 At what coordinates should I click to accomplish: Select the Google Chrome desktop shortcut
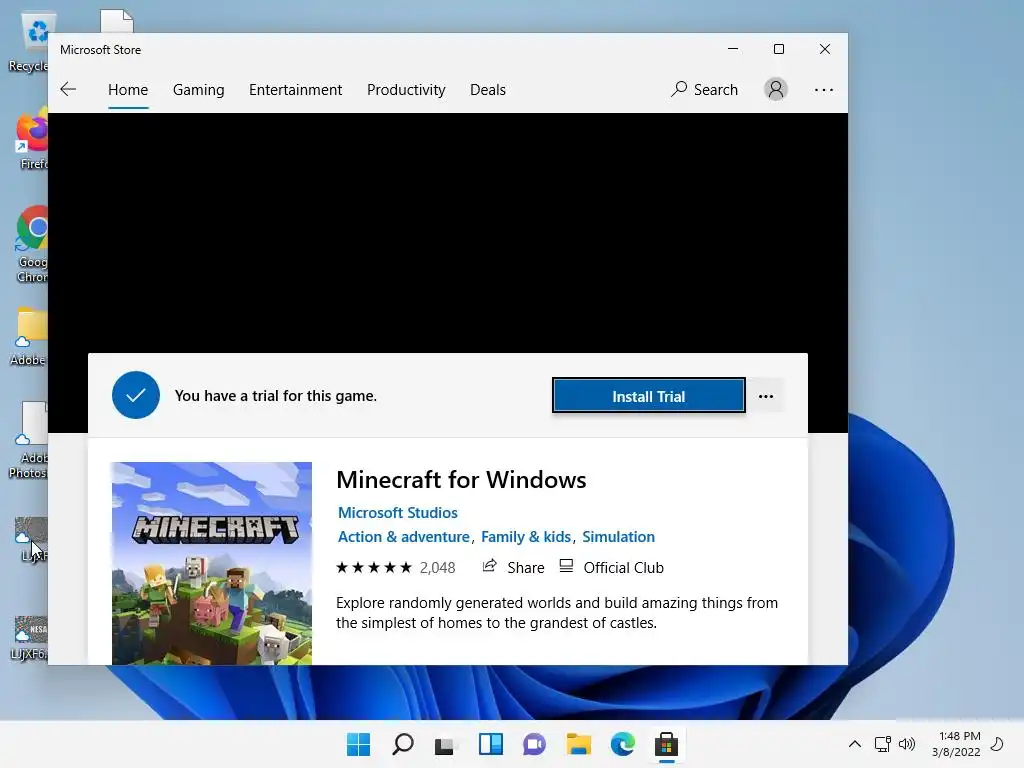pyautogui.click(x=31, y=244)
